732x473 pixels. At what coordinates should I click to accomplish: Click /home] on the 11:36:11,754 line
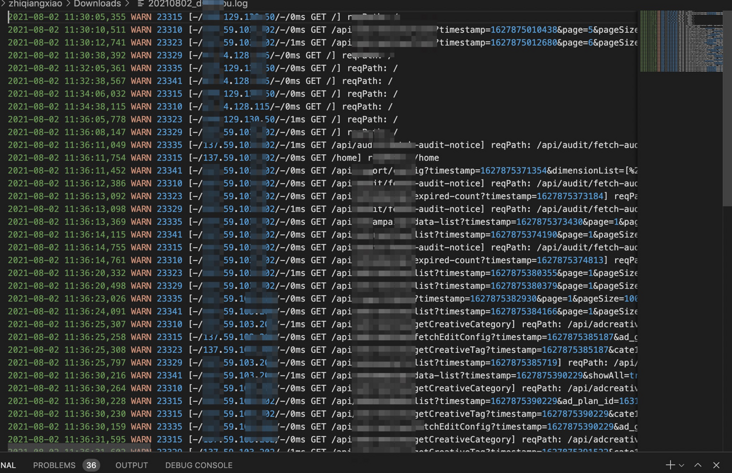coord(346,158)
